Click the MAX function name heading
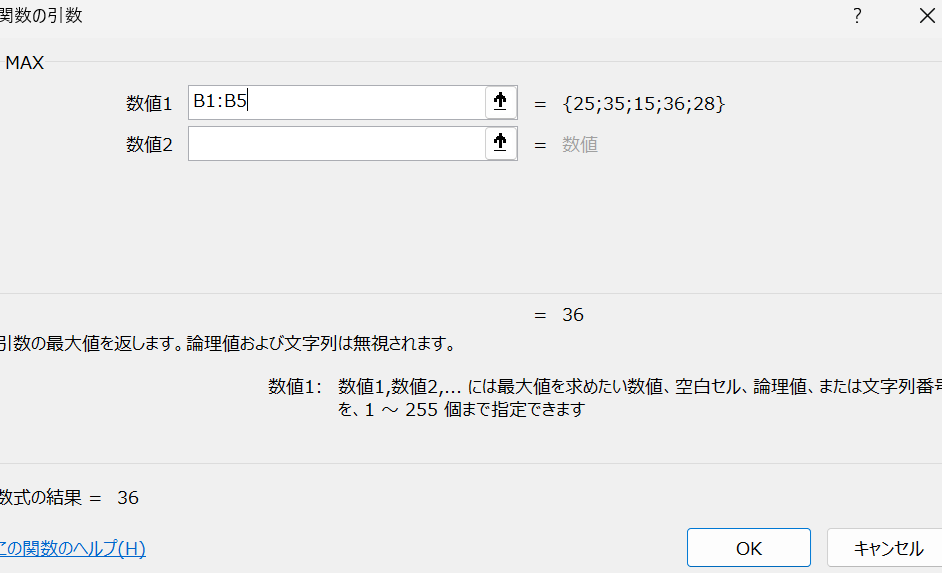The height and width of the screenshot is (573, 942). (x=25, y=63)
